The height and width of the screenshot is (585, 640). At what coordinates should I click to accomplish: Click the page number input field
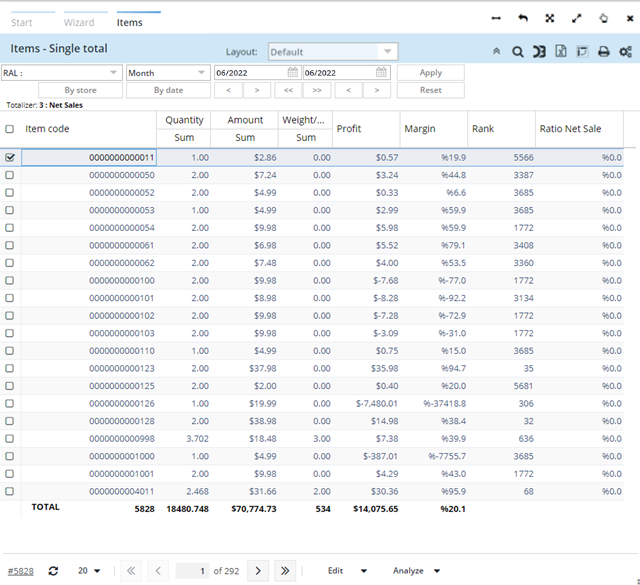coord(192,571)
